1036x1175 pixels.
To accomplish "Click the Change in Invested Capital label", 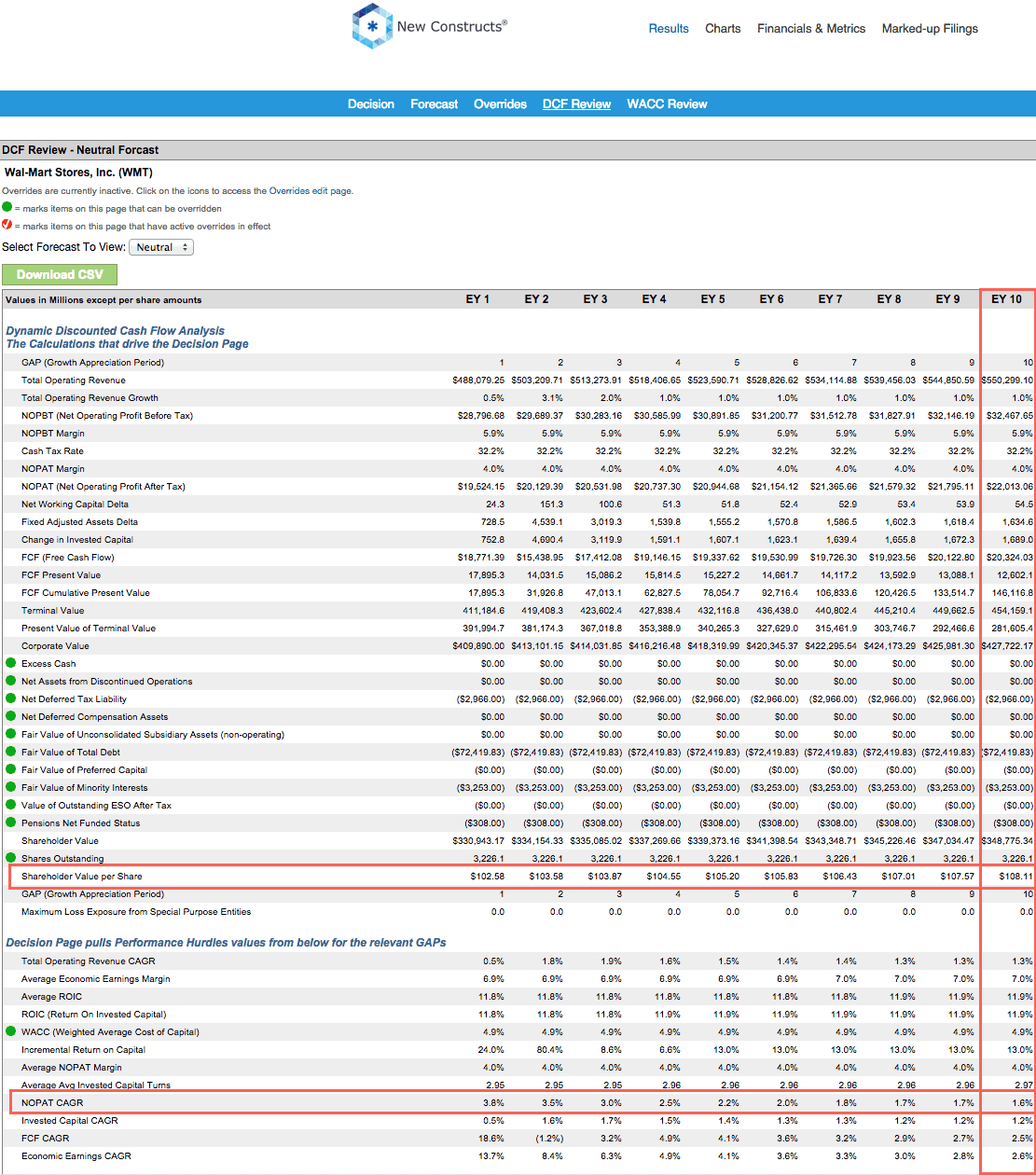I will pos(77,540).
